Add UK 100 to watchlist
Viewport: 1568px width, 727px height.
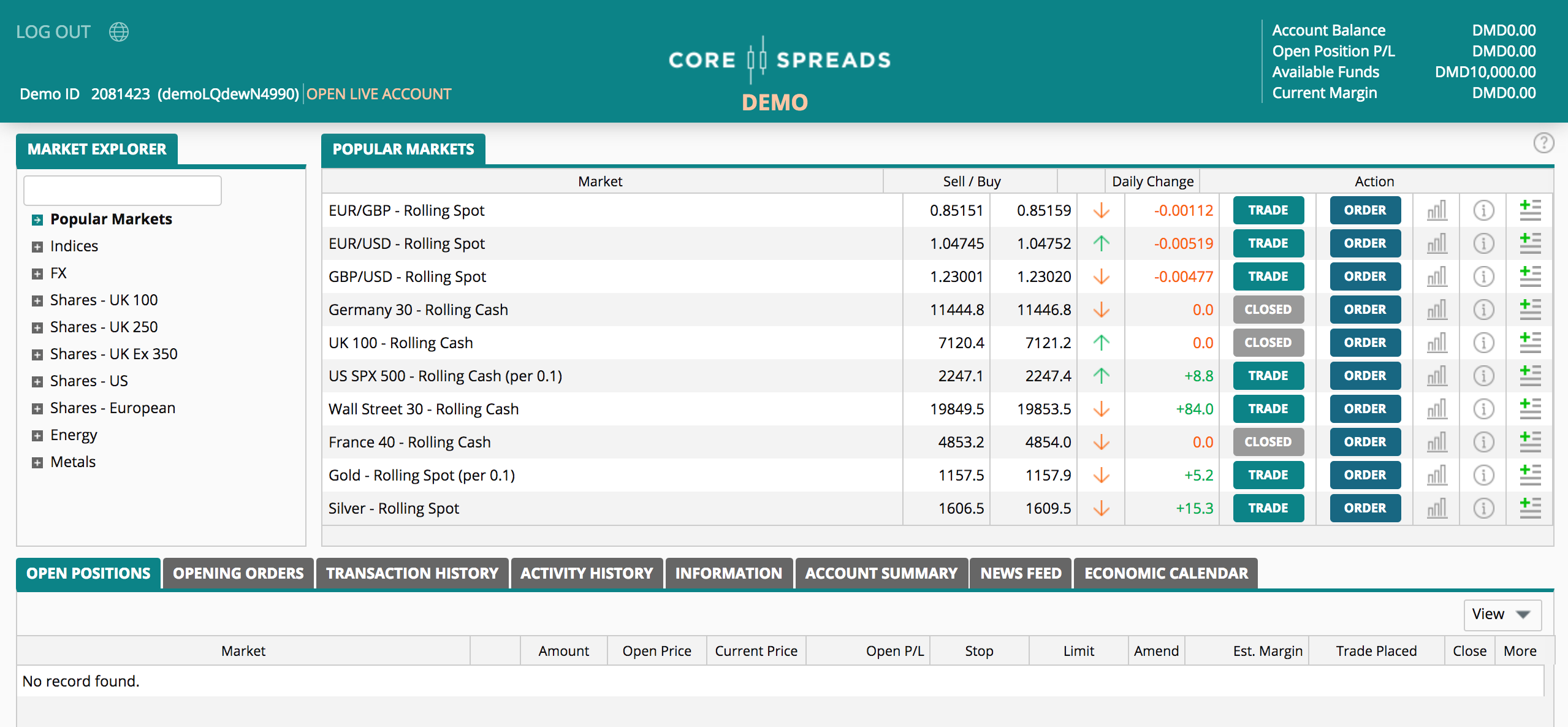[1530, 343]
